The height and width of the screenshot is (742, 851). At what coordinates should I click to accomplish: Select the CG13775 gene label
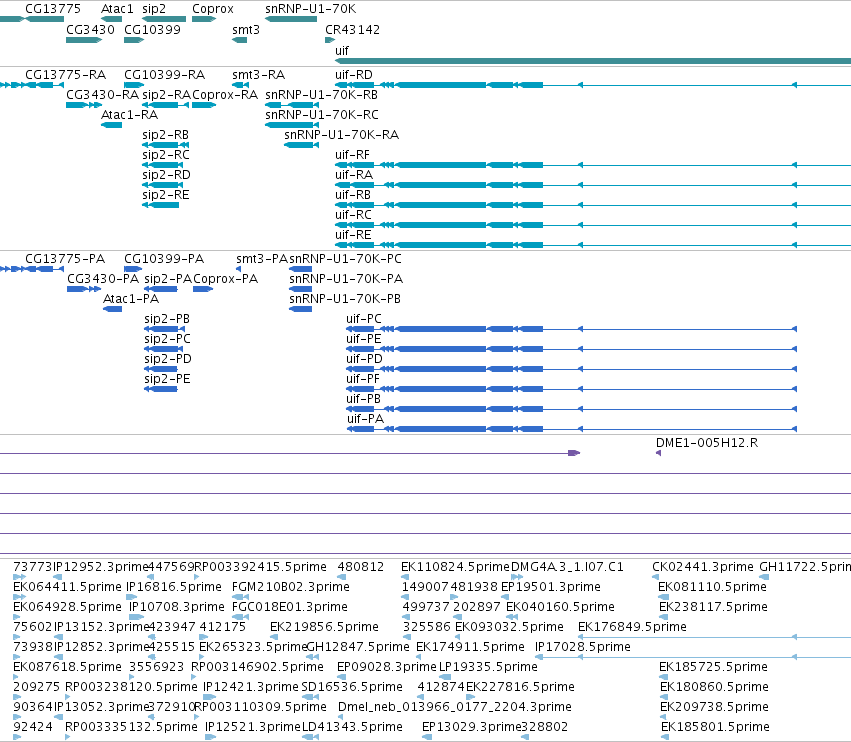point(53,9)
